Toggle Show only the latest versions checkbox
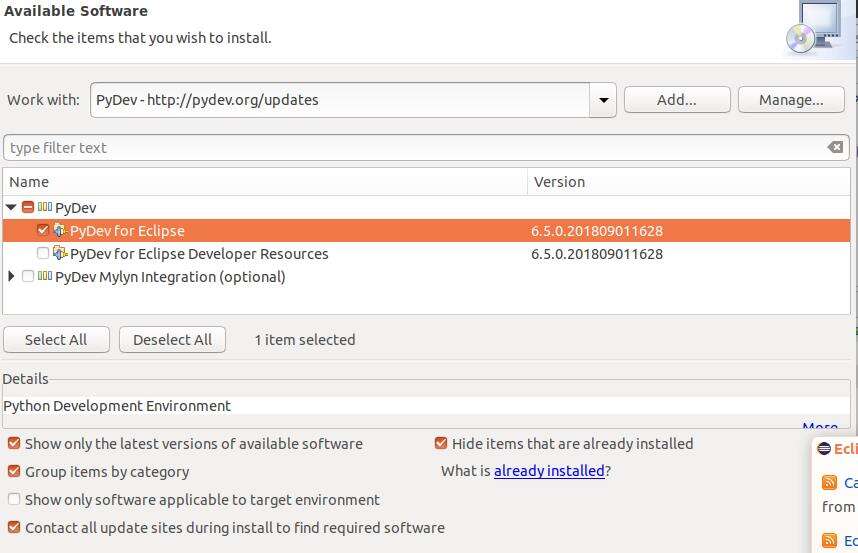 (14, 443)
